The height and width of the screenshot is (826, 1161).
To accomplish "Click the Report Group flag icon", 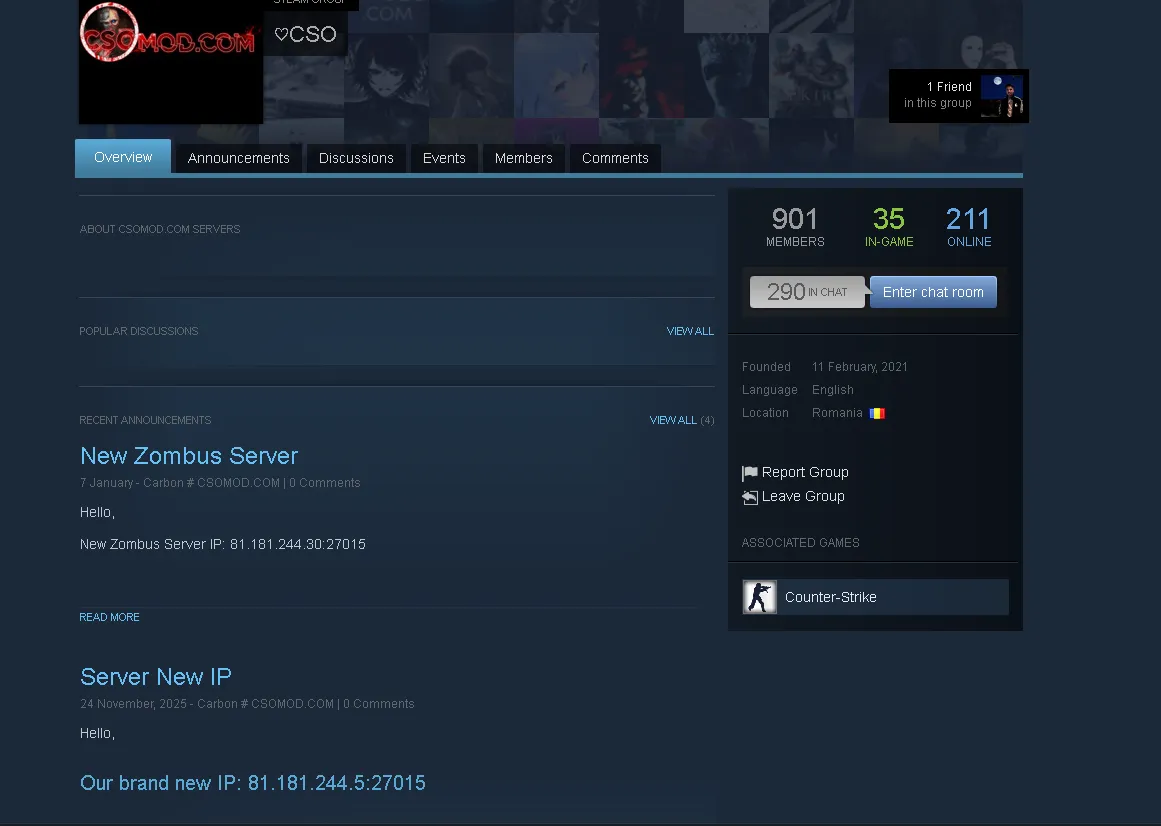I will pyautogui.click(x=750, y=473).
